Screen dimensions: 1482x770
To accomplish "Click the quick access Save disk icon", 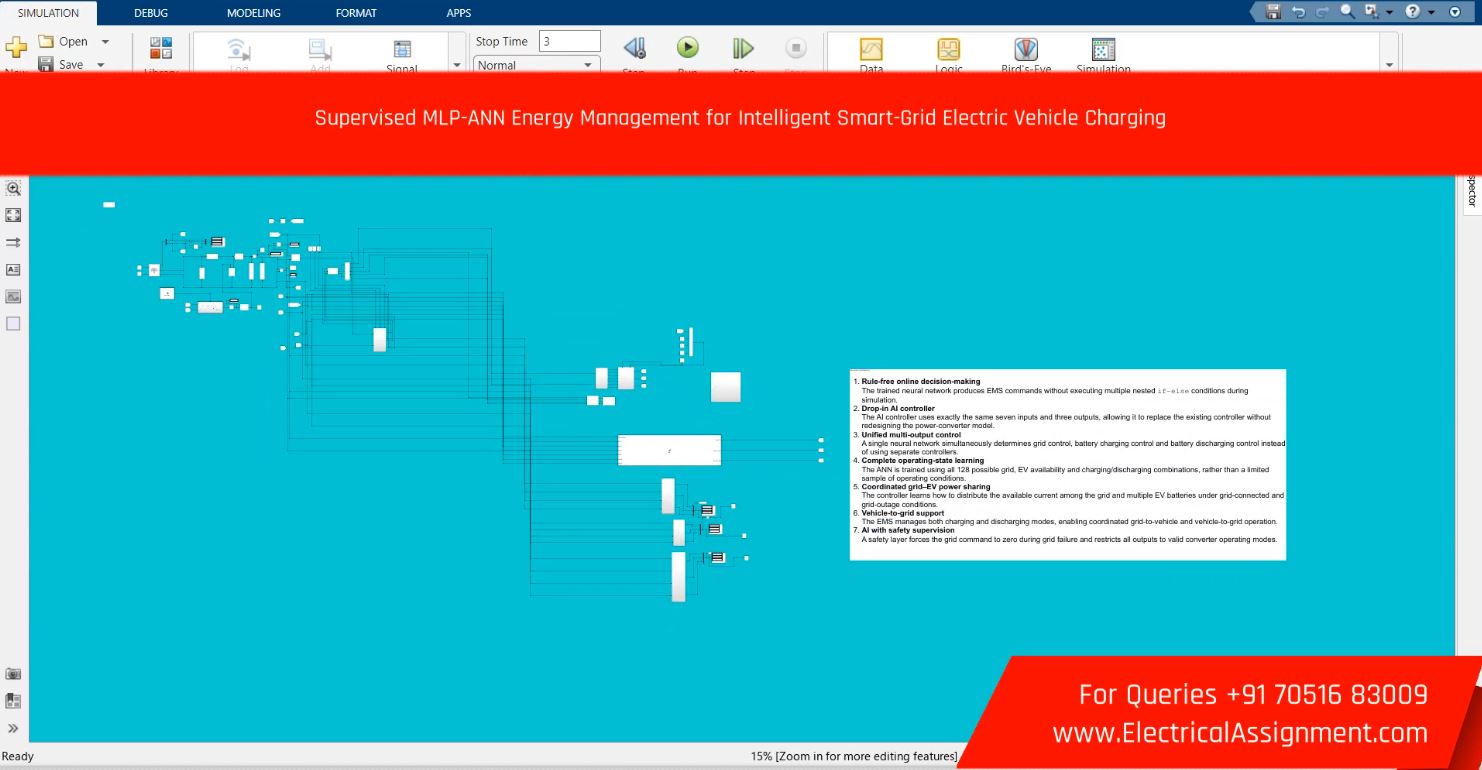I will [x=1273, y=12].
